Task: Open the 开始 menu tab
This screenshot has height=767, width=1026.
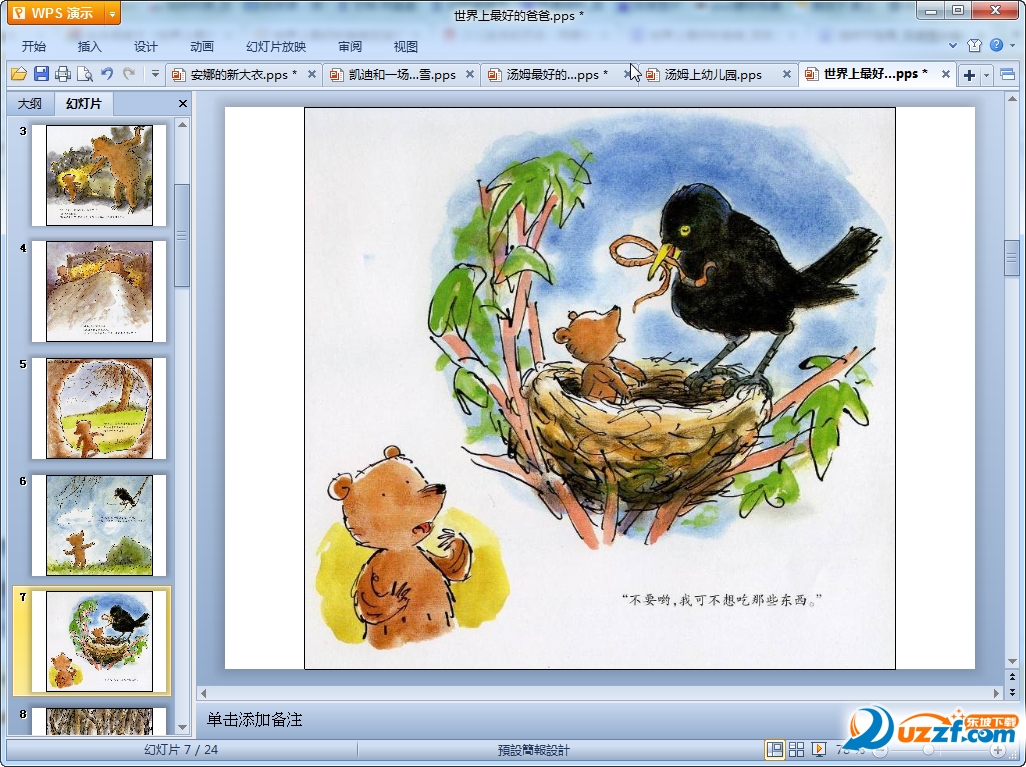Action: click(x=33, y=46)
